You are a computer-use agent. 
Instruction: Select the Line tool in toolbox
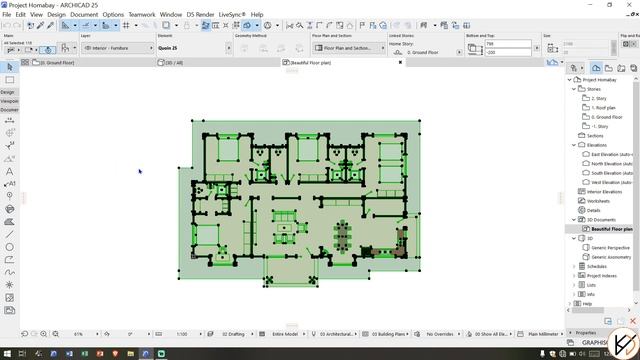[9, 234]
